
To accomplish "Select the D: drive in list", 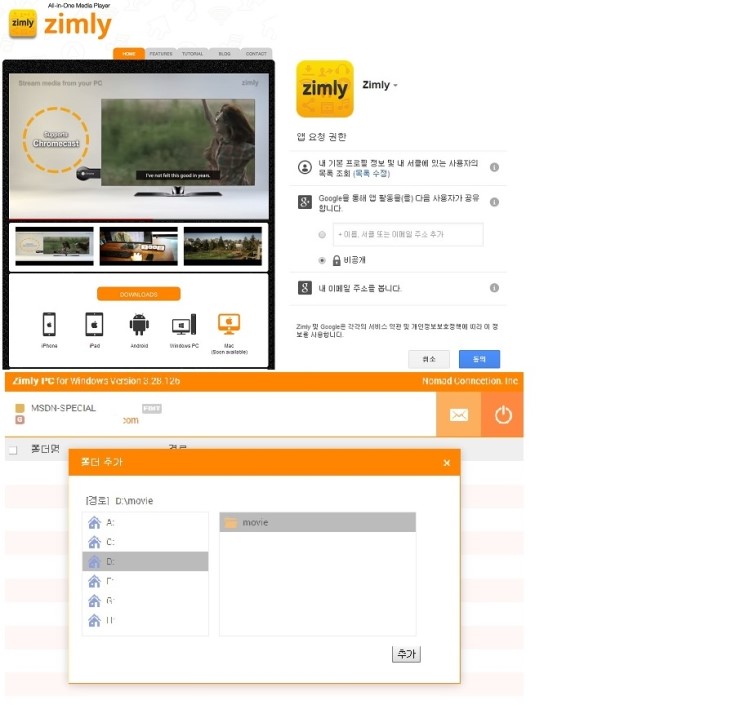I will coord(145,562).
